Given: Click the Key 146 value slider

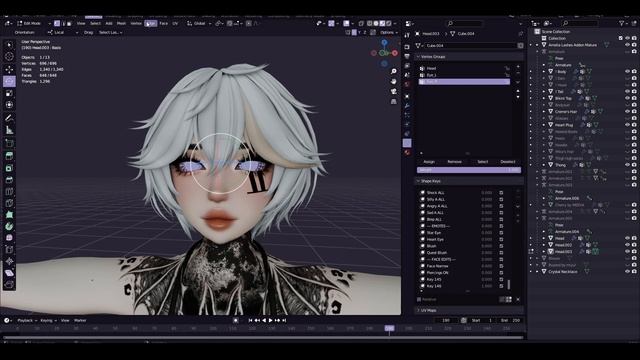Looking at the screenshot, I should (487, 286).
